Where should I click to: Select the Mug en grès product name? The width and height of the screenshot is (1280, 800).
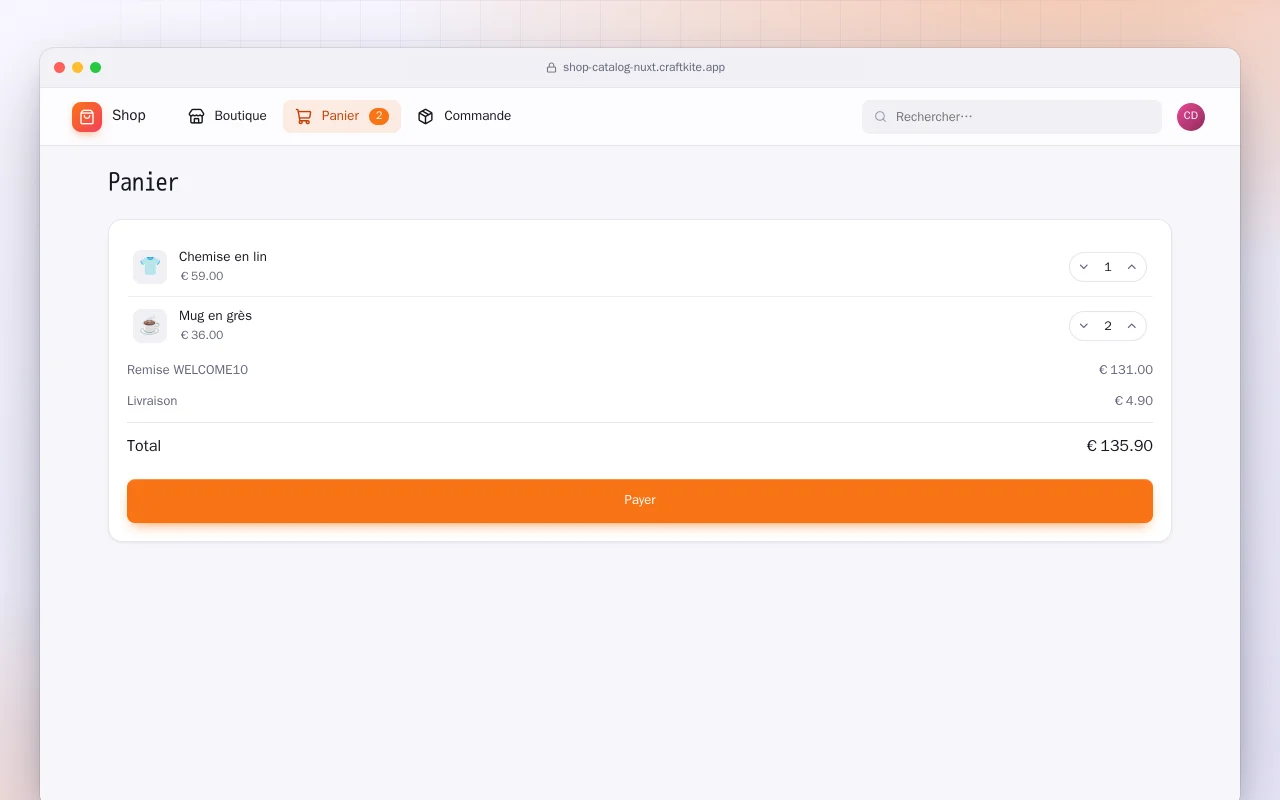(215, 316)
